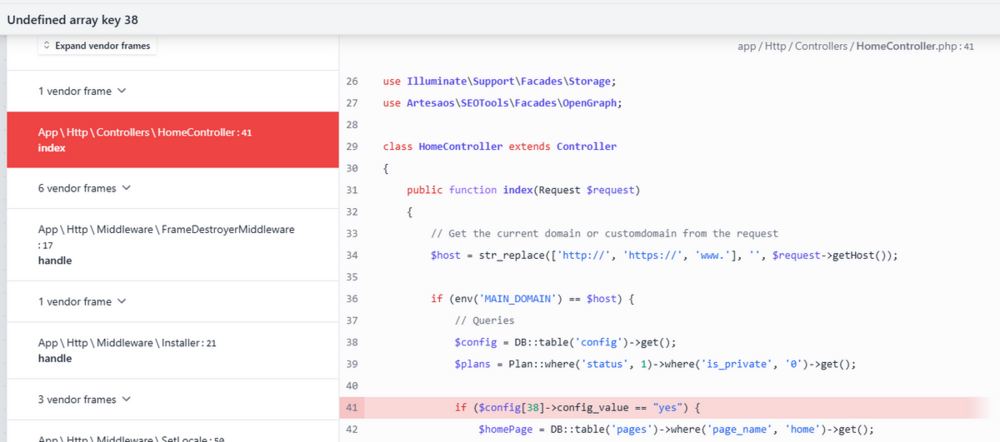Viewport: 1000px width, 442px height.
Task: Click line 42 $homePage pages query
Action: pos(676,429)
